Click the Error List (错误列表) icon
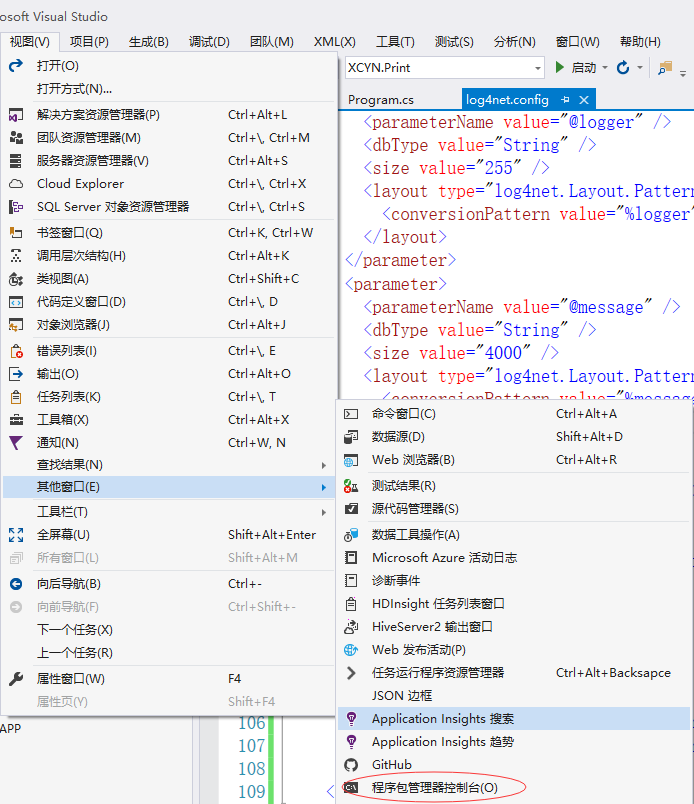The height and width of the screenshot is (804, 694). (x=16, y=351)
